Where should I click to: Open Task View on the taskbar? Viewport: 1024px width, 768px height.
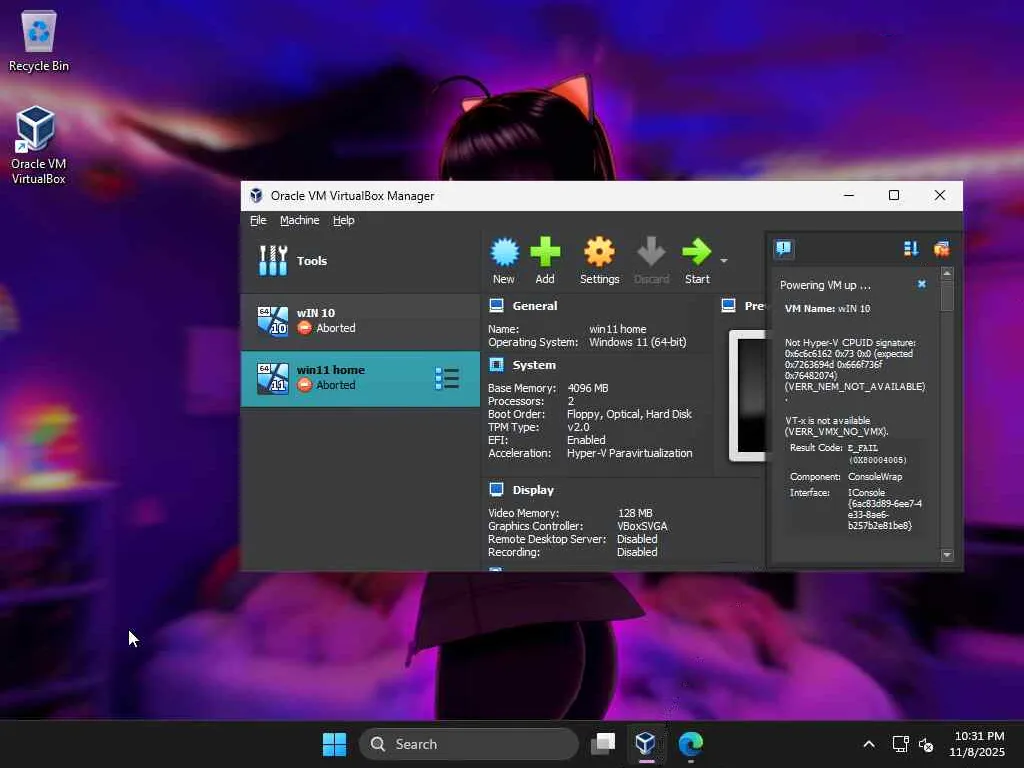(603, 744)
